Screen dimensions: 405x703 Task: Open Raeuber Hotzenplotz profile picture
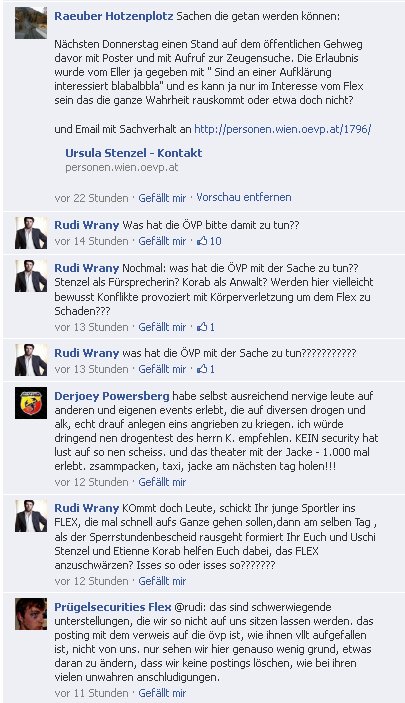tap(31, 23)
